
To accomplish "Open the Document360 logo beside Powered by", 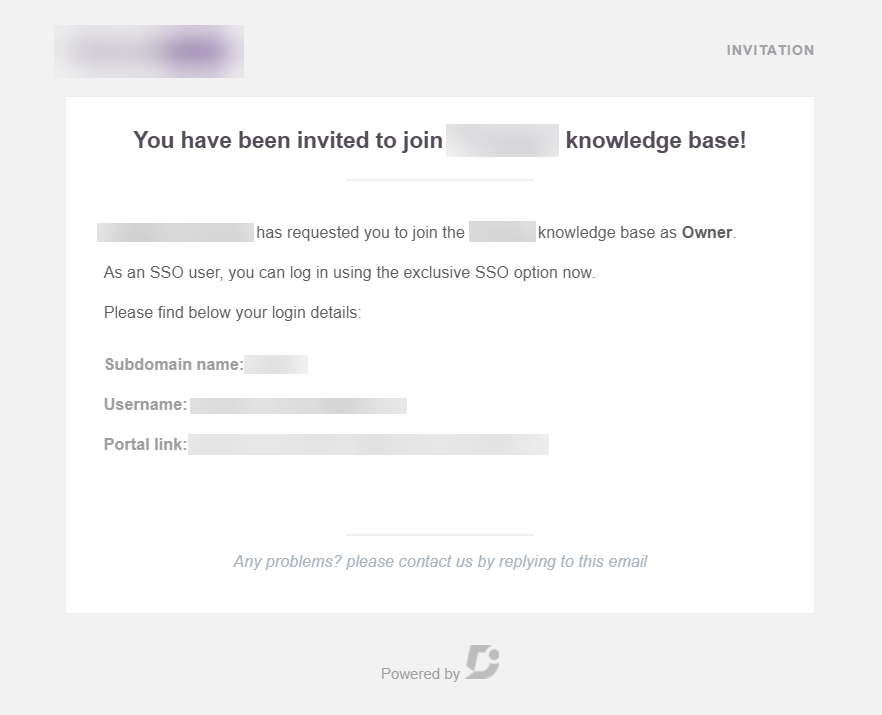I will [482, 662].
